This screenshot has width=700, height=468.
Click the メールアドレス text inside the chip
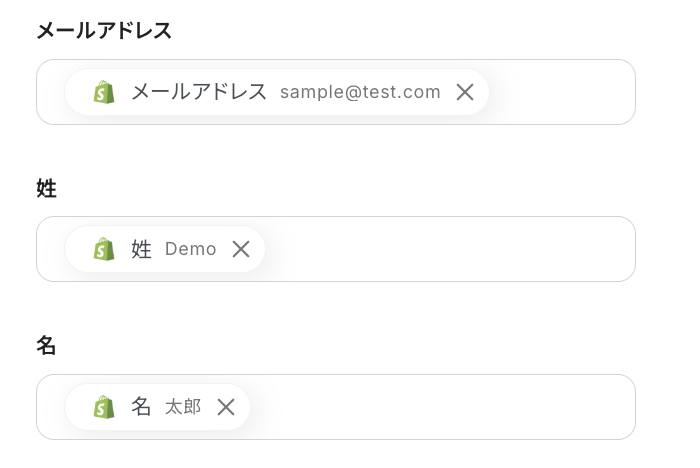tap(199, 92)
